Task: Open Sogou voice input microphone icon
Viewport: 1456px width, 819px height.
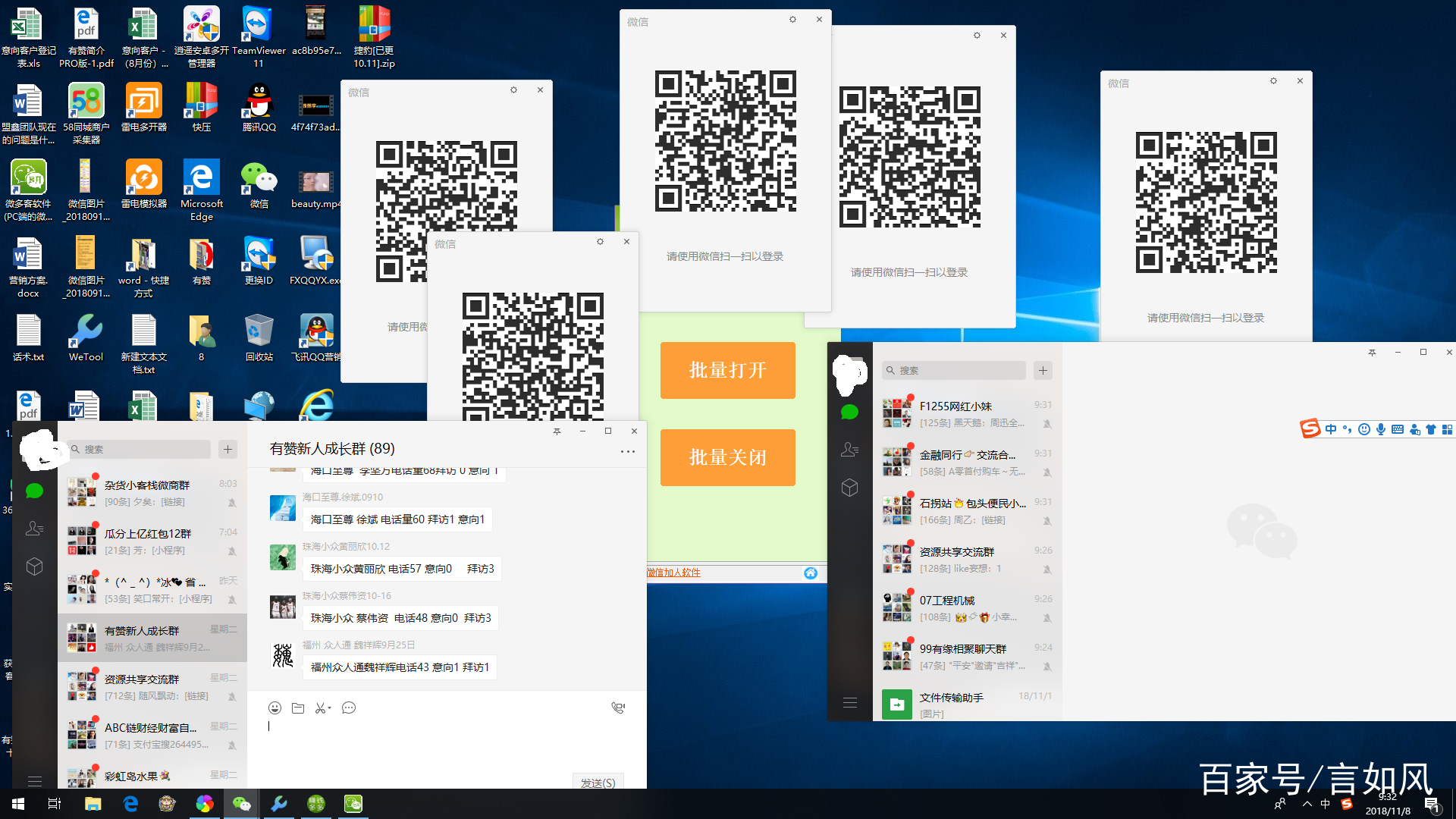Action: (x=1381, y=429)
